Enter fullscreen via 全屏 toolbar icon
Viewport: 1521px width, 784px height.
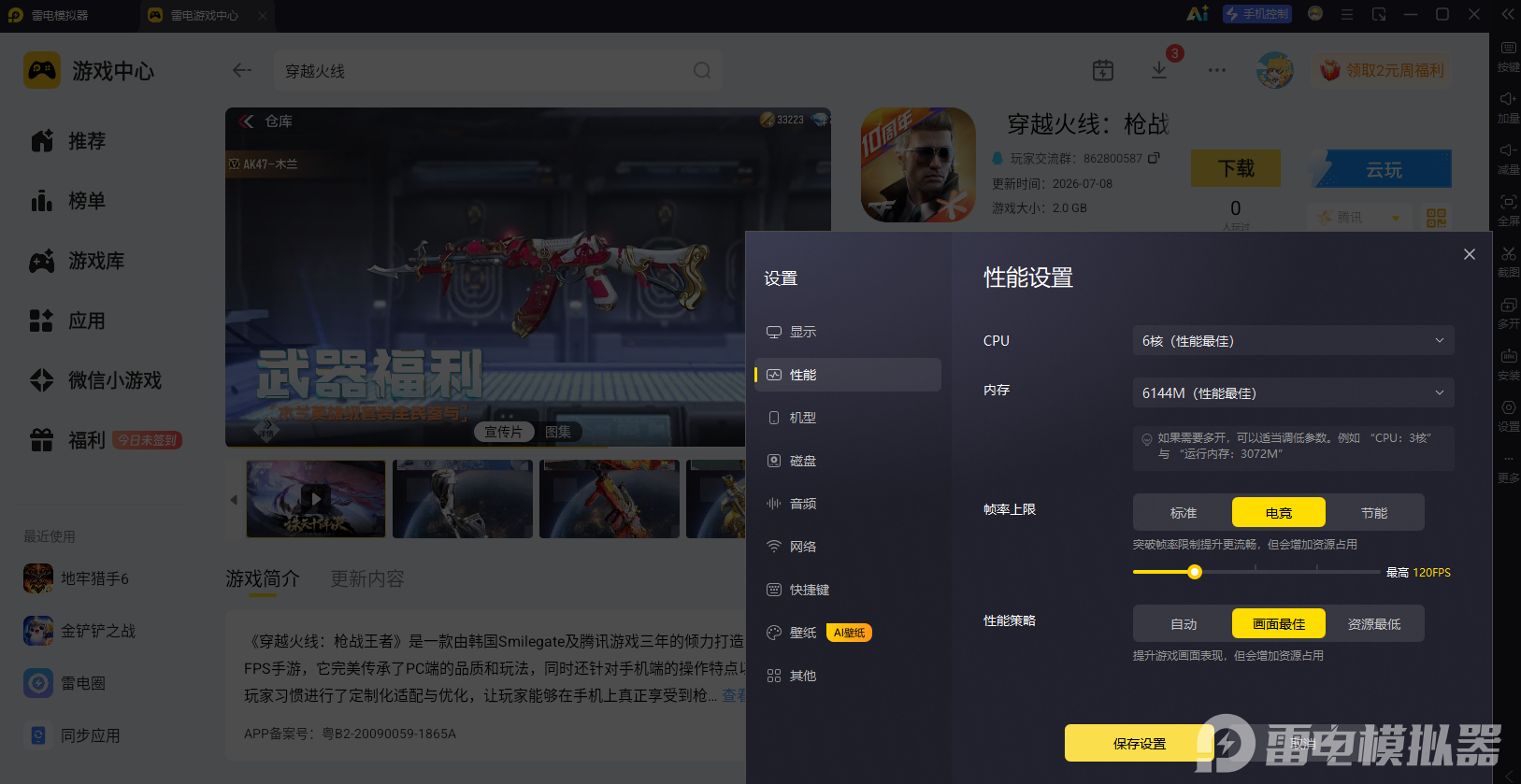tap(1508, 210)
